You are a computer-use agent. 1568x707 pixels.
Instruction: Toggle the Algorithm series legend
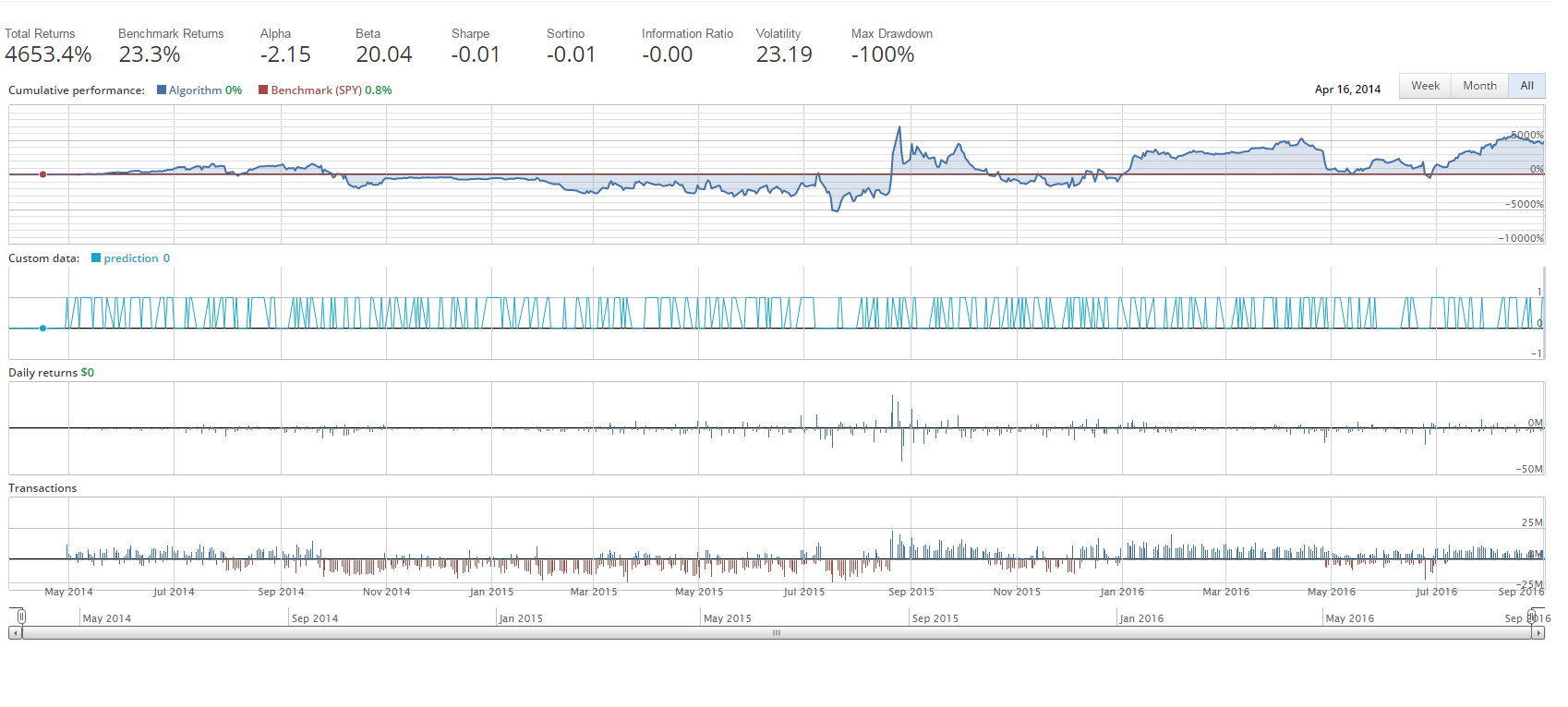[199, 90]
